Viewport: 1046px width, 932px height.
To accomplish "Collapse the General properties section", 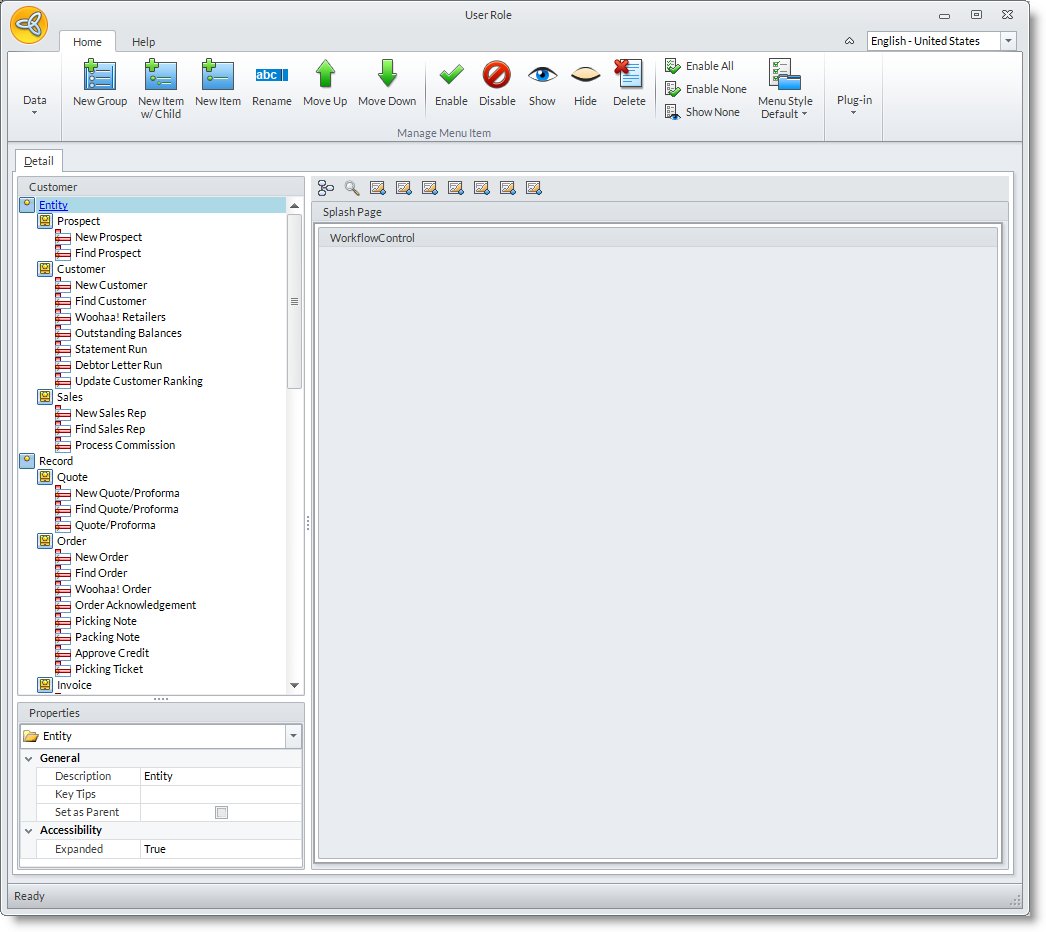I will [x=28, y=758].
